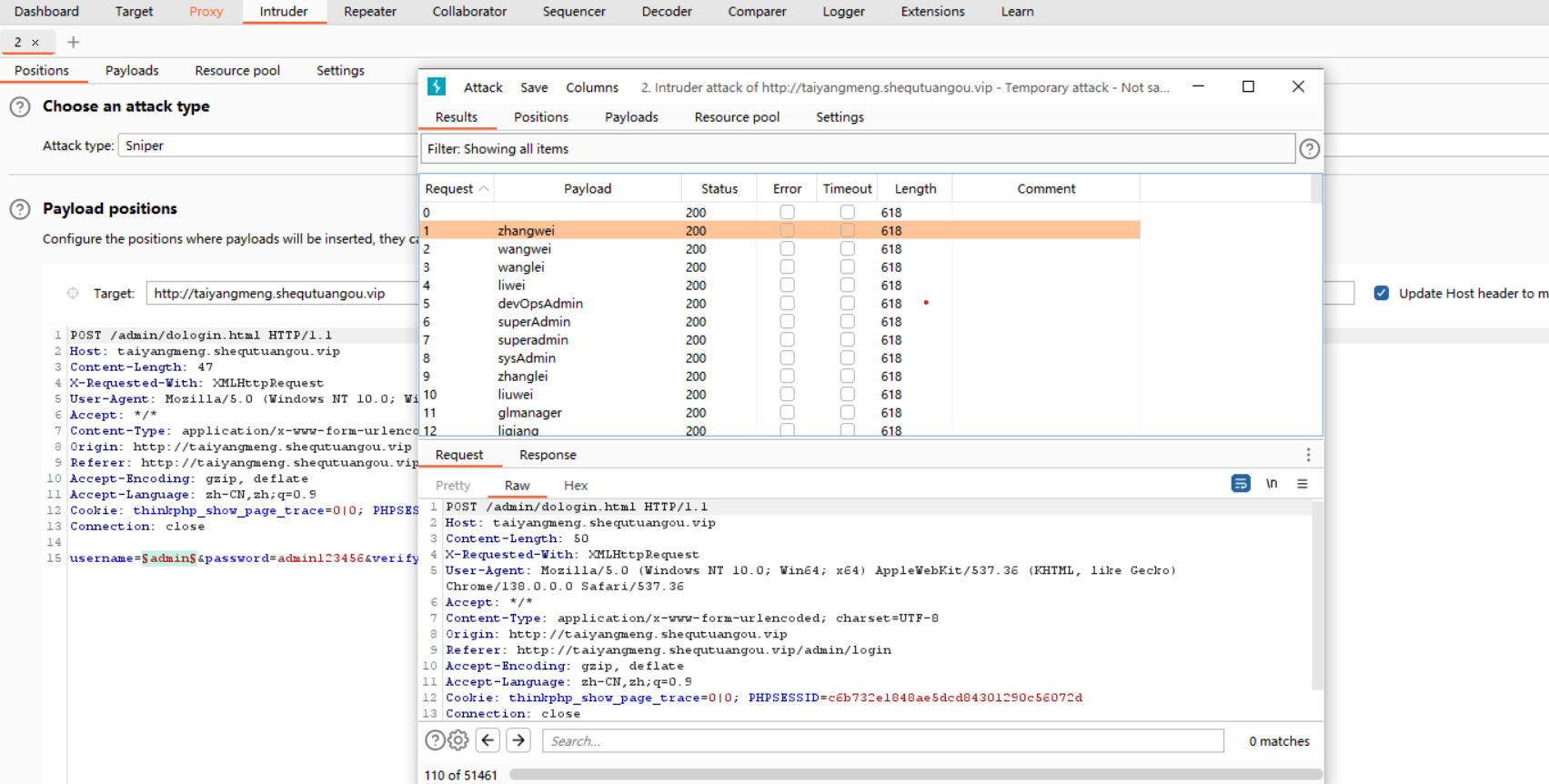Image resolution: width=1549 pixels, height=784 pixels.
Task: Open the Response tab in attack window
Action: pyautogui.click(x=548, y=455)
